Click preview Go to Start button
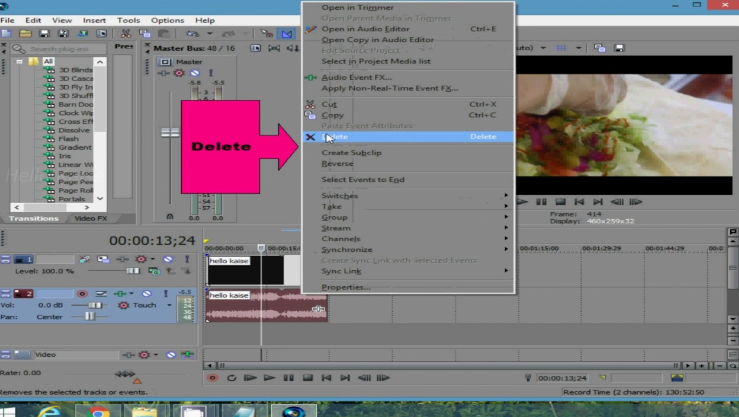 (579, 202)
